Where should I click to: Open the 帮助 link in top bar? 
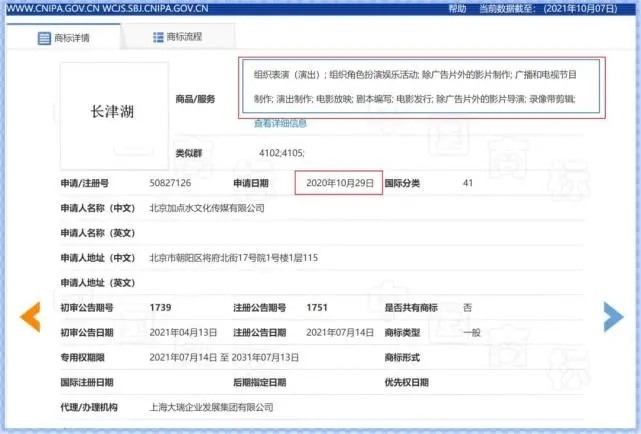pyautogui.click(x=485, y=7)
